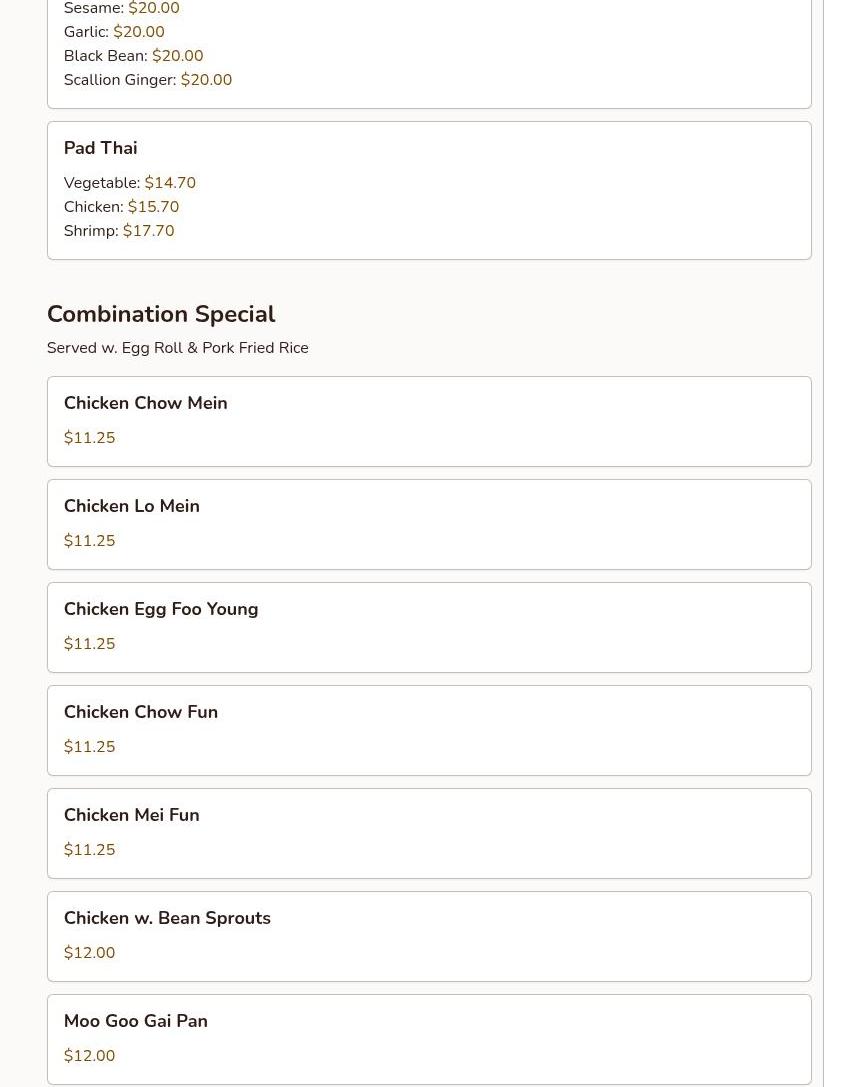
Task: Click the Served w. Egg Roll description text
Action: 177,348
